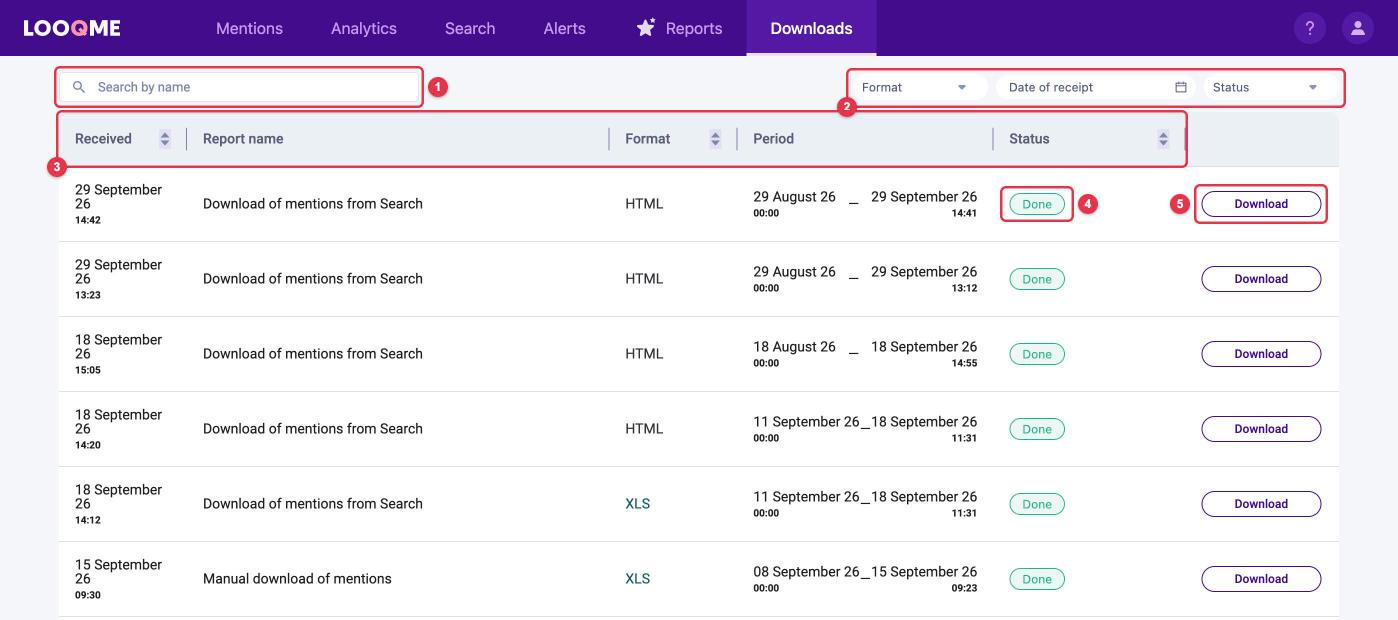This screenshot has width=1398, height=620.
Task: Open the user profile icon
Action: 1358,28
